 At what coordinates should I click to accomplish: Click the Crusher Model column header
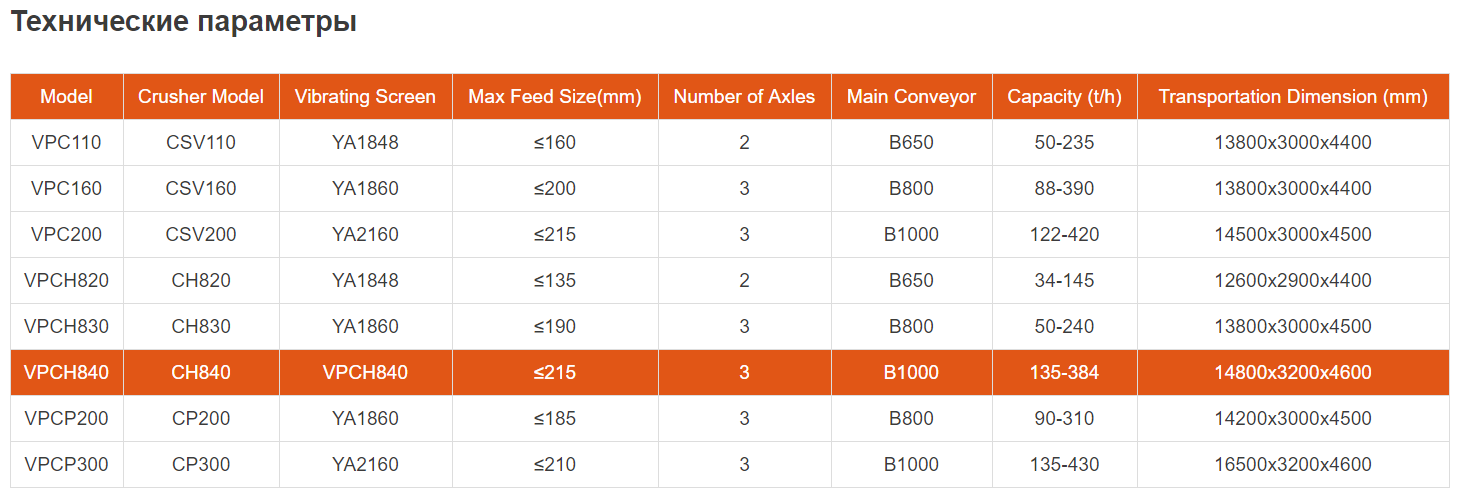[x=201, y=97]
